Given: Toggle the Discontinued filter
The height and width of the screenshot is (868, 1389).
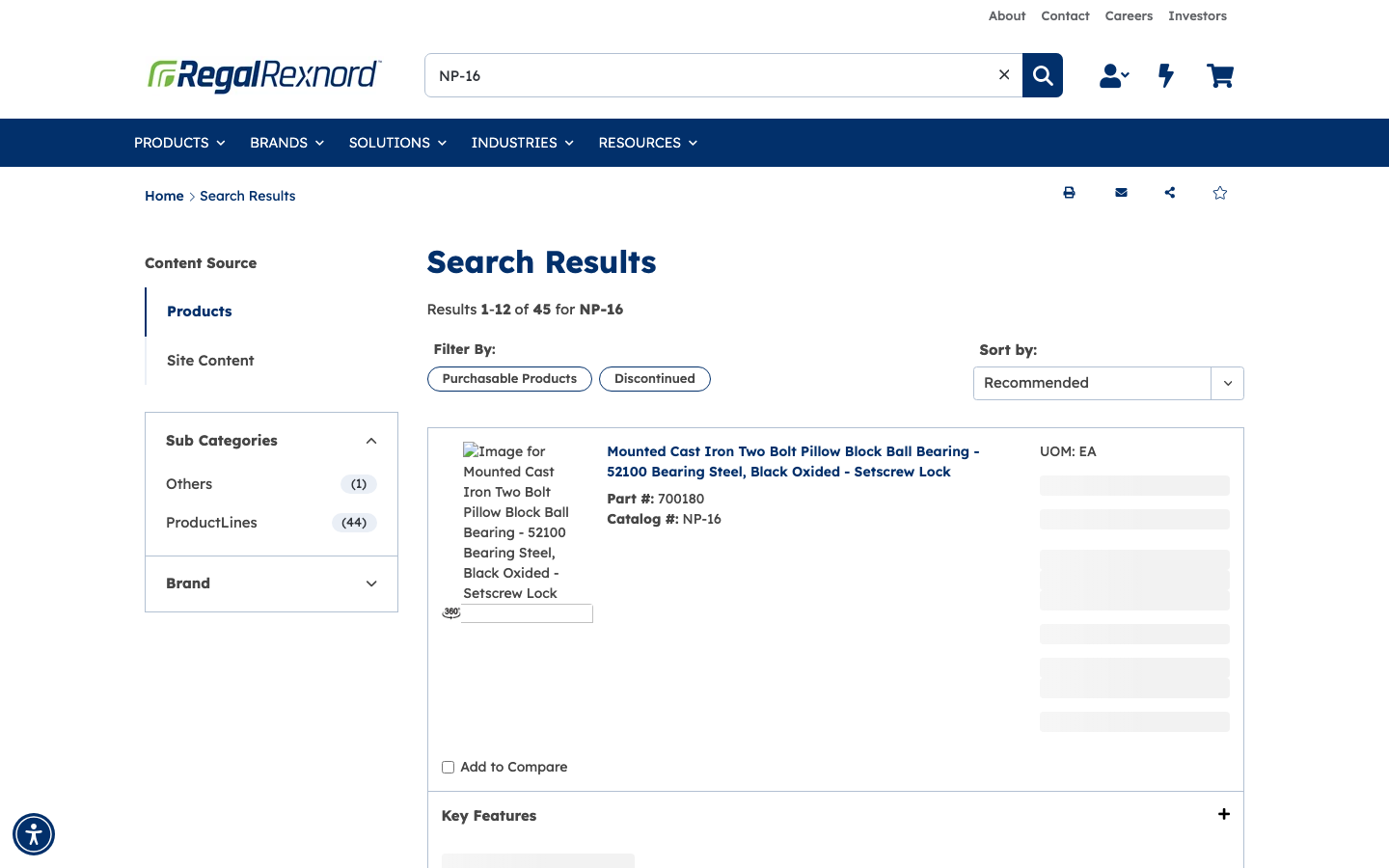Looking at the screenshot, I should [x=655, y=379].
